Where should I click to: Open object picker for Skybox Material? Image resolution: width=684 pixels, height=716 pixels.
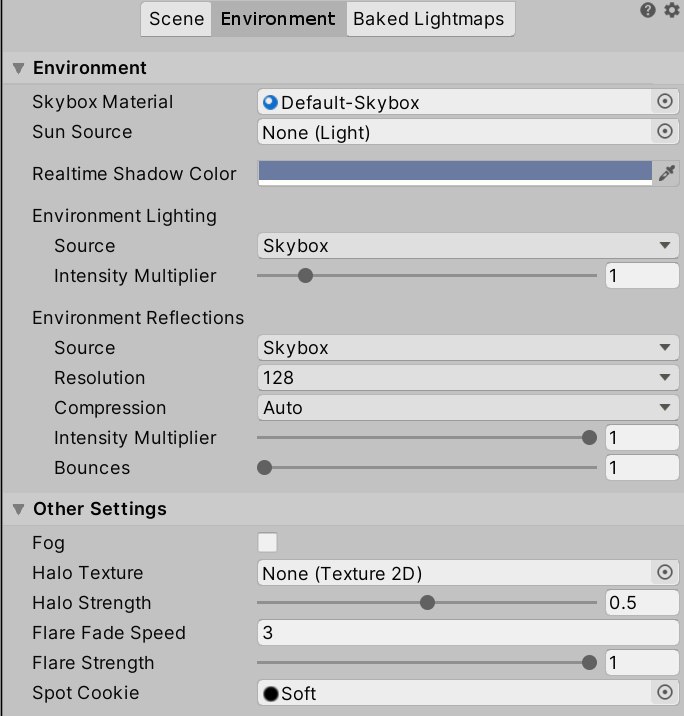pos(664,101)
